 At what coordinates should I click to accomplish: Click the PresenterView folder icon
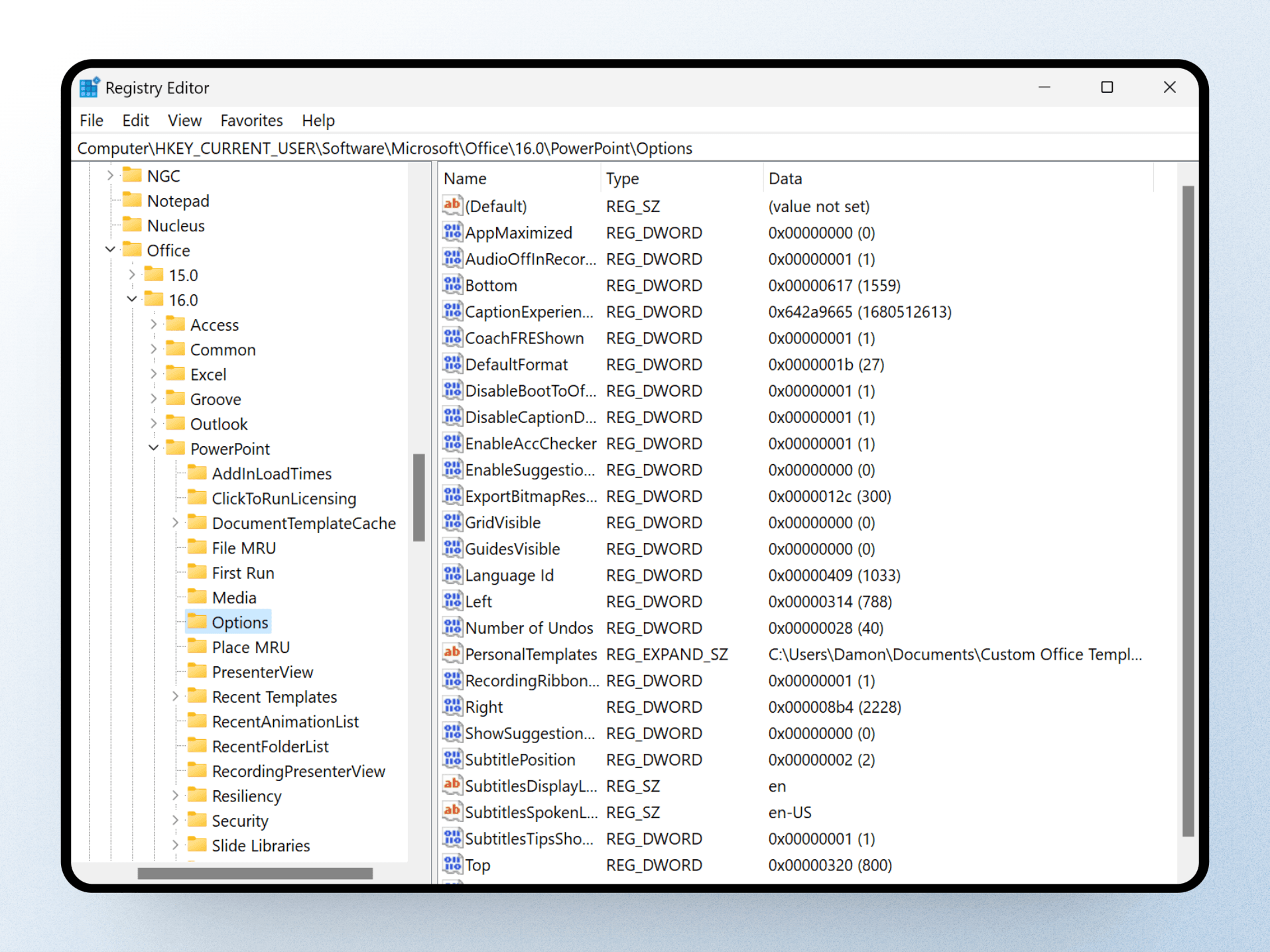point(198,671)
